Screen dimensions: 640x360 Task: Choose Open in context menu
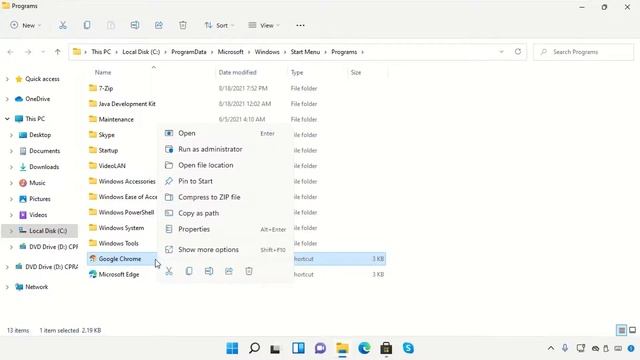click(225, 133)
